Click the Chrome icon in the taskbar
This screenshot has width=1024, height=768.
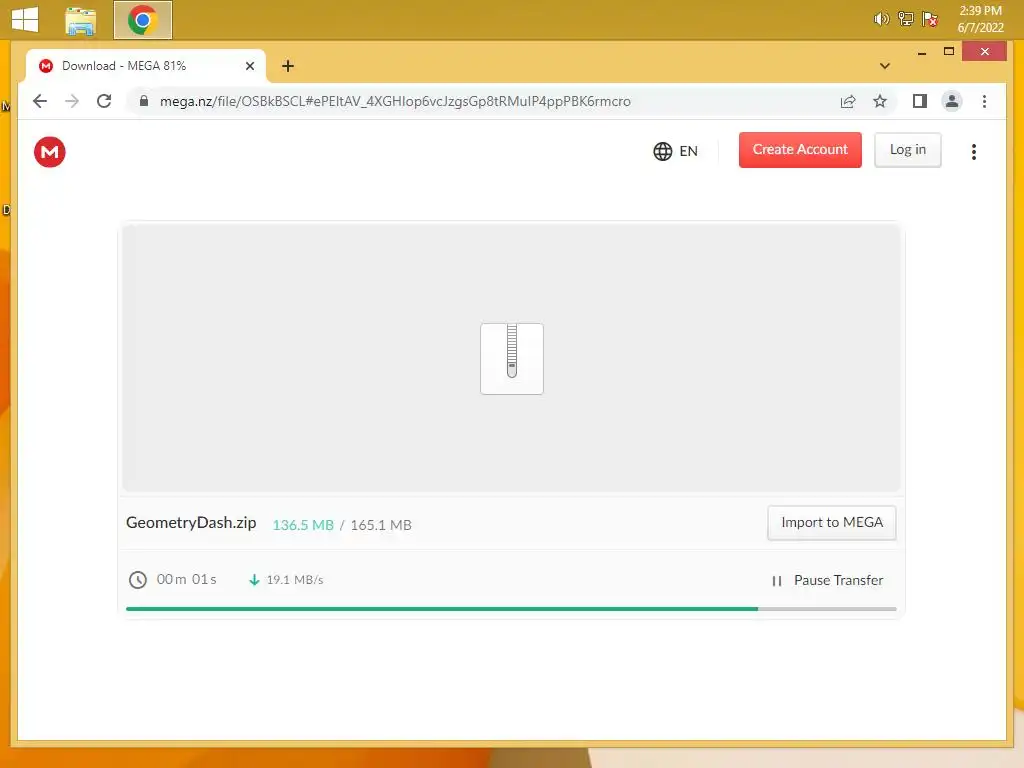coord(142,20)
